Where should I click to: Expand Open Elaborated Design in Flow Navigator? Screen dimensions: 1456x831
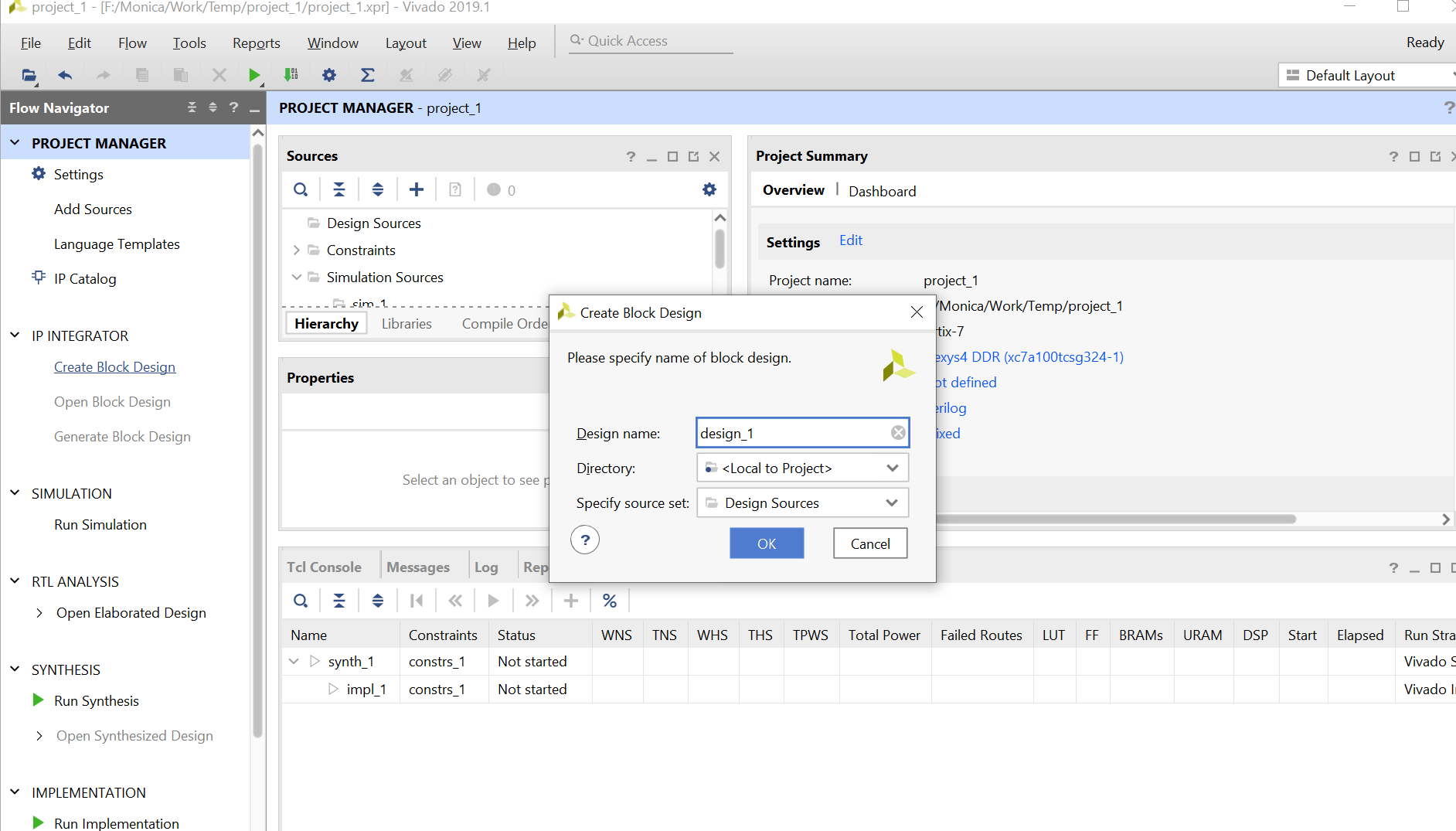[x=39, y=613]
